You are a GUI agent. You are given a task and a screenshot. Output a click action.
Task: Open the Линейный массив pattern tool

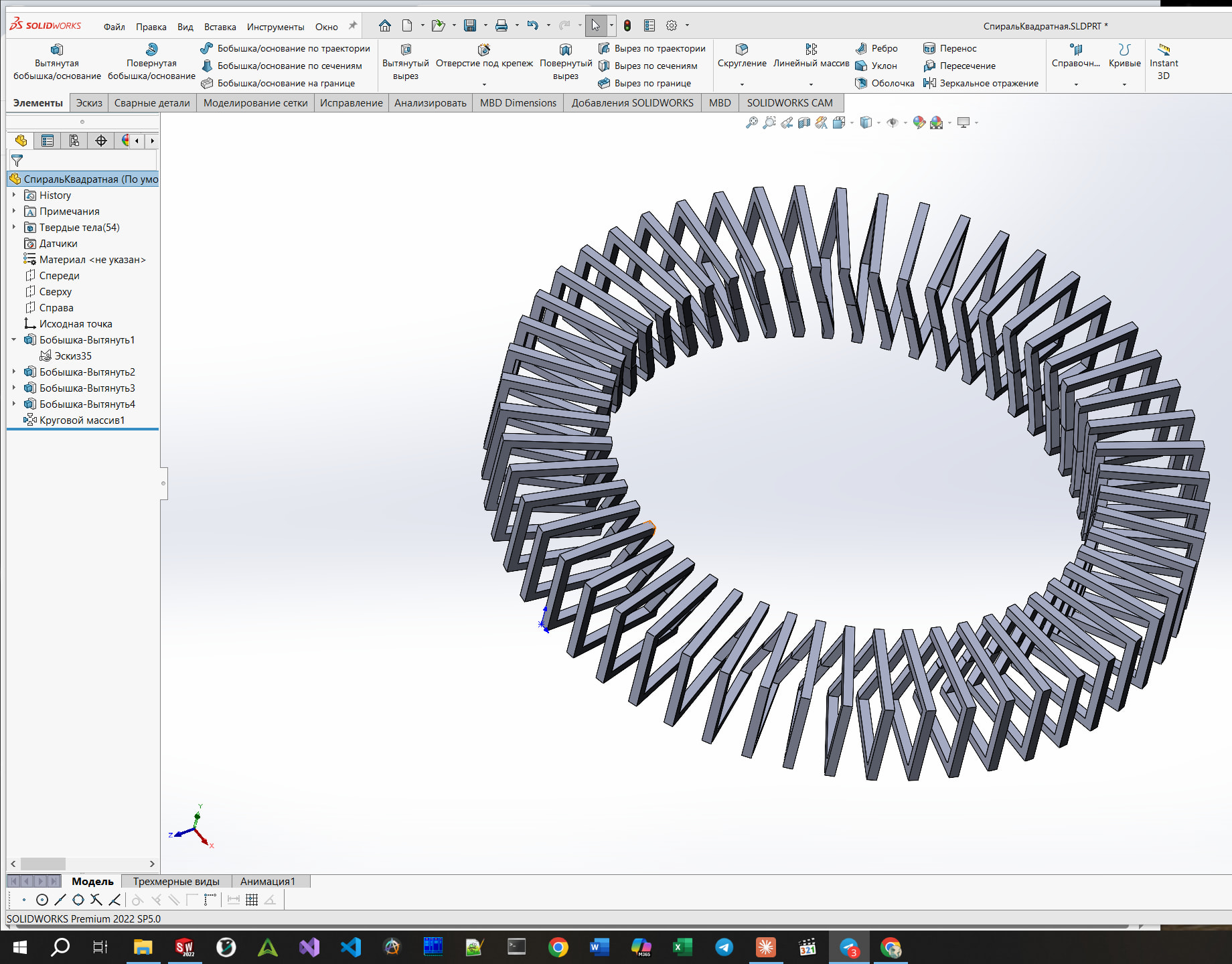[x=811, y=50]
